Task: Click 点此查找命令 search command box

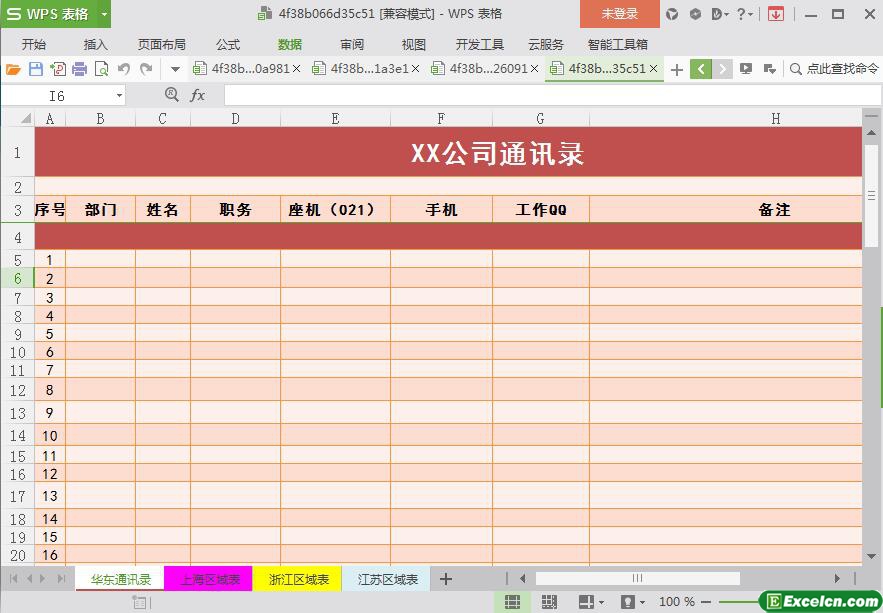Action: pos(834,69)
